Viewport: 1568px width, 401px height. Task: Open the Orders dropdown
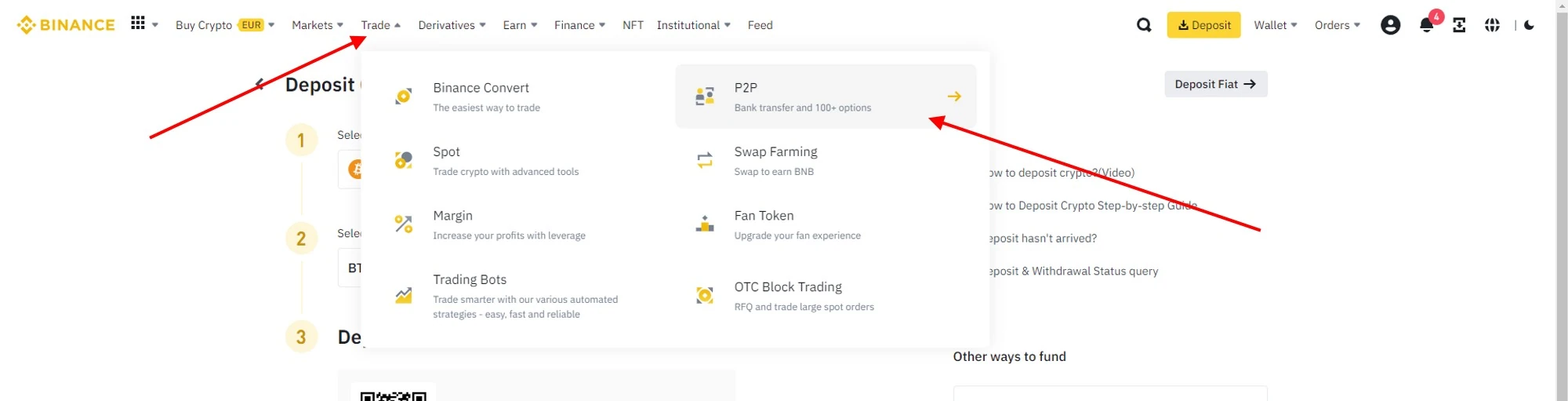point(1337,25)
